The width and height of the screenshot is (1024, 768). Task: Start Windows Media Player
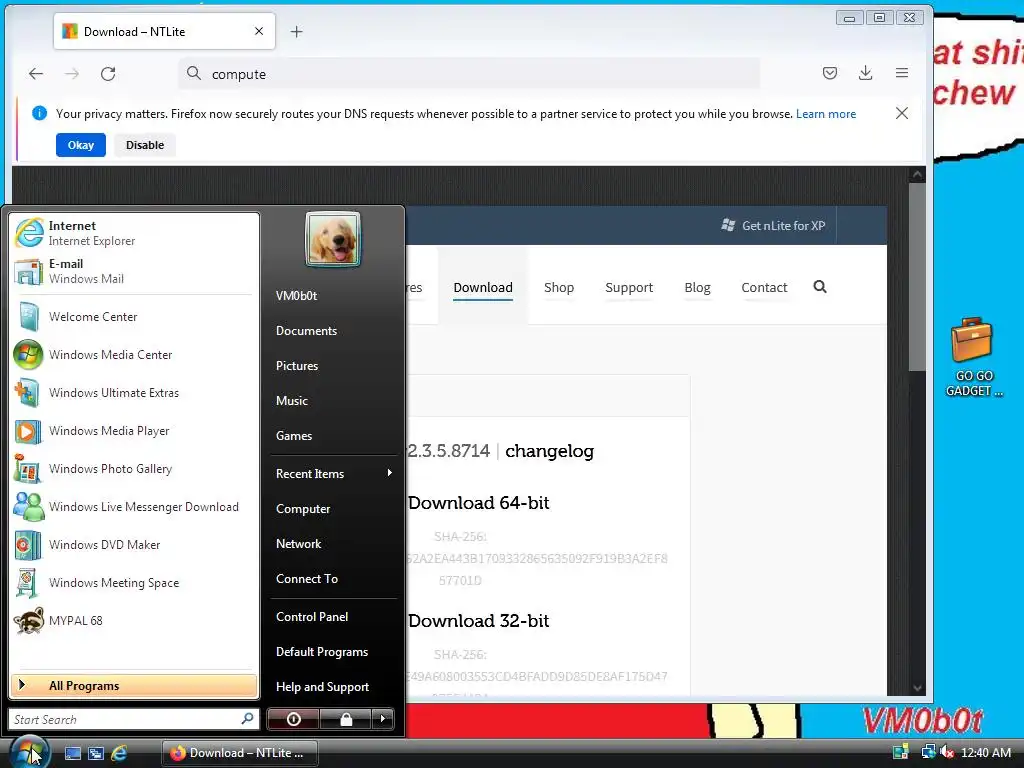click(134, 430)
